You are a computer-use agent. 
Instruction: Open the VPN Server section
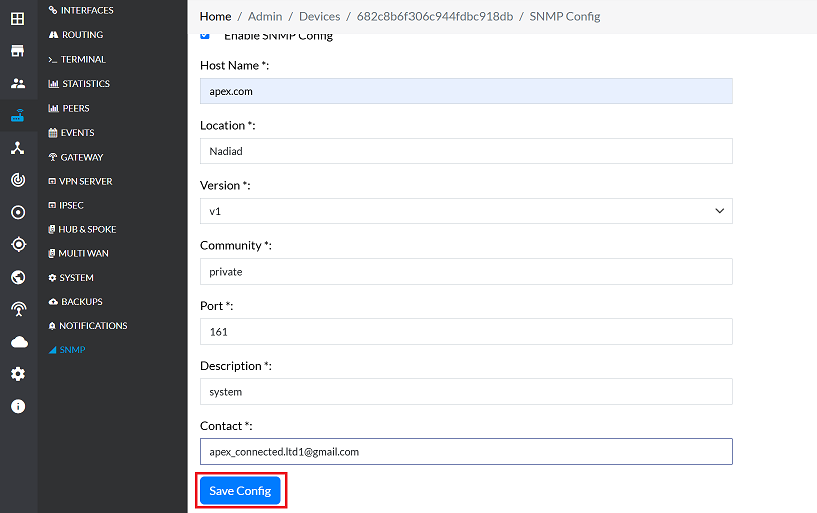coord(80,181)
